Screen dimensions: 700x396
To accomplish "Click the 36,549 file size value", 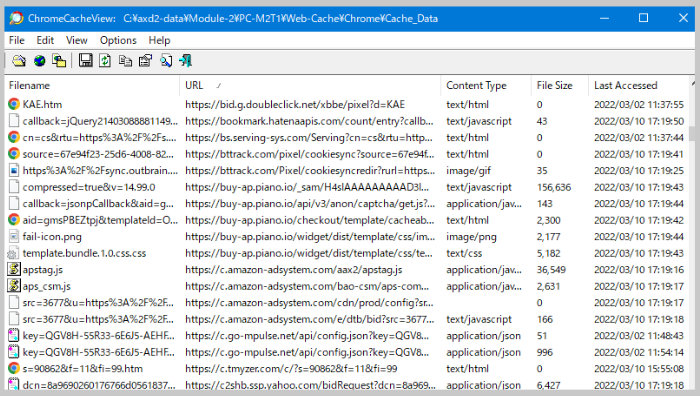I will (551, 269).
